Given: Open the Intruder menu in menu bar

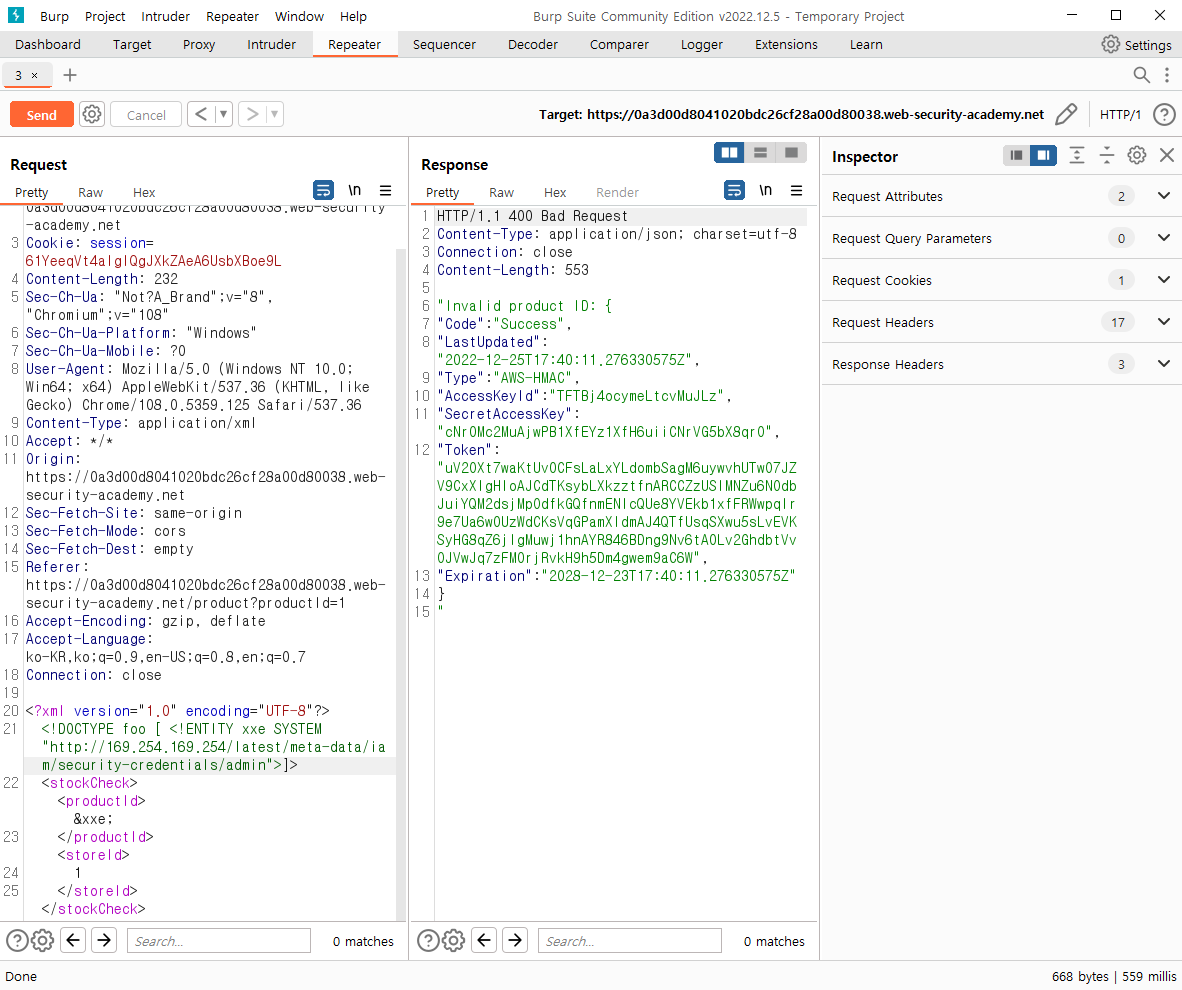Looking at the screenshot, I should point(165,16).
